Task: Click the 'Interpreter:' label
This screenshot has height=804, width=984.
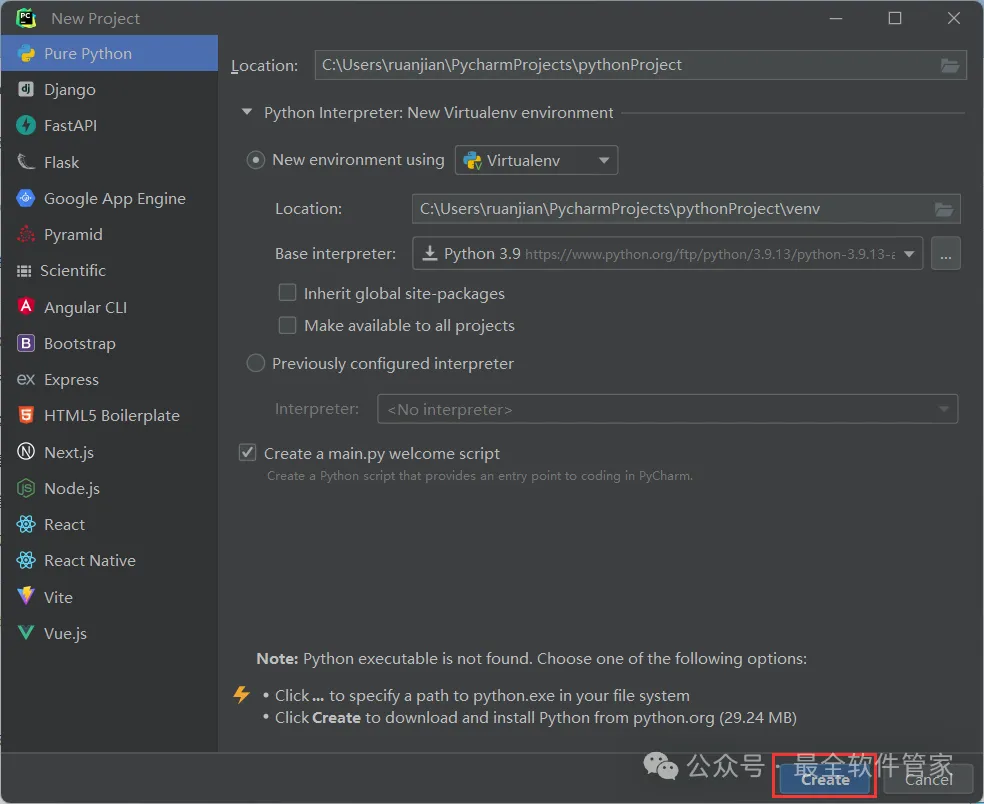Action: tap(317, 409)
